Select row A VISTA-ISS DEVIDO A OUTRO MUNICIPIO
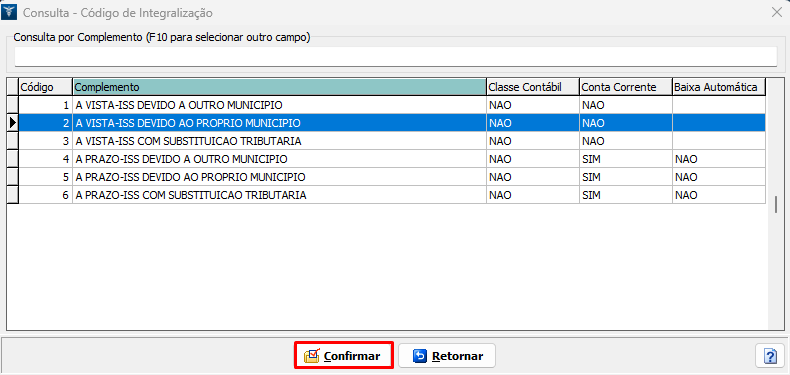The height and width of the screenshot is (375, 790). [x=387, y=105]
